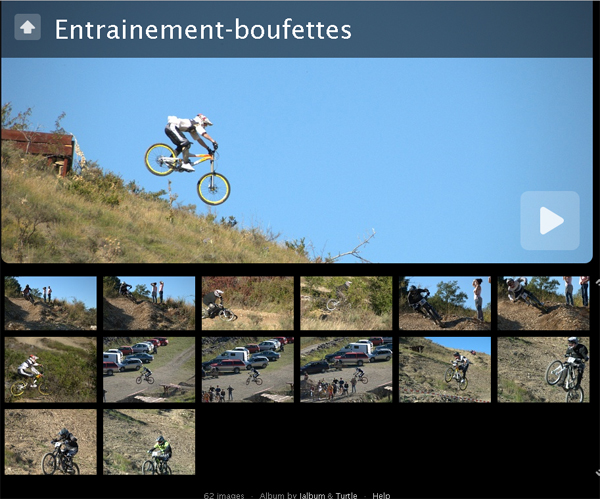
Task: Start the slideshow with the play button
Action: pos(550,220)
